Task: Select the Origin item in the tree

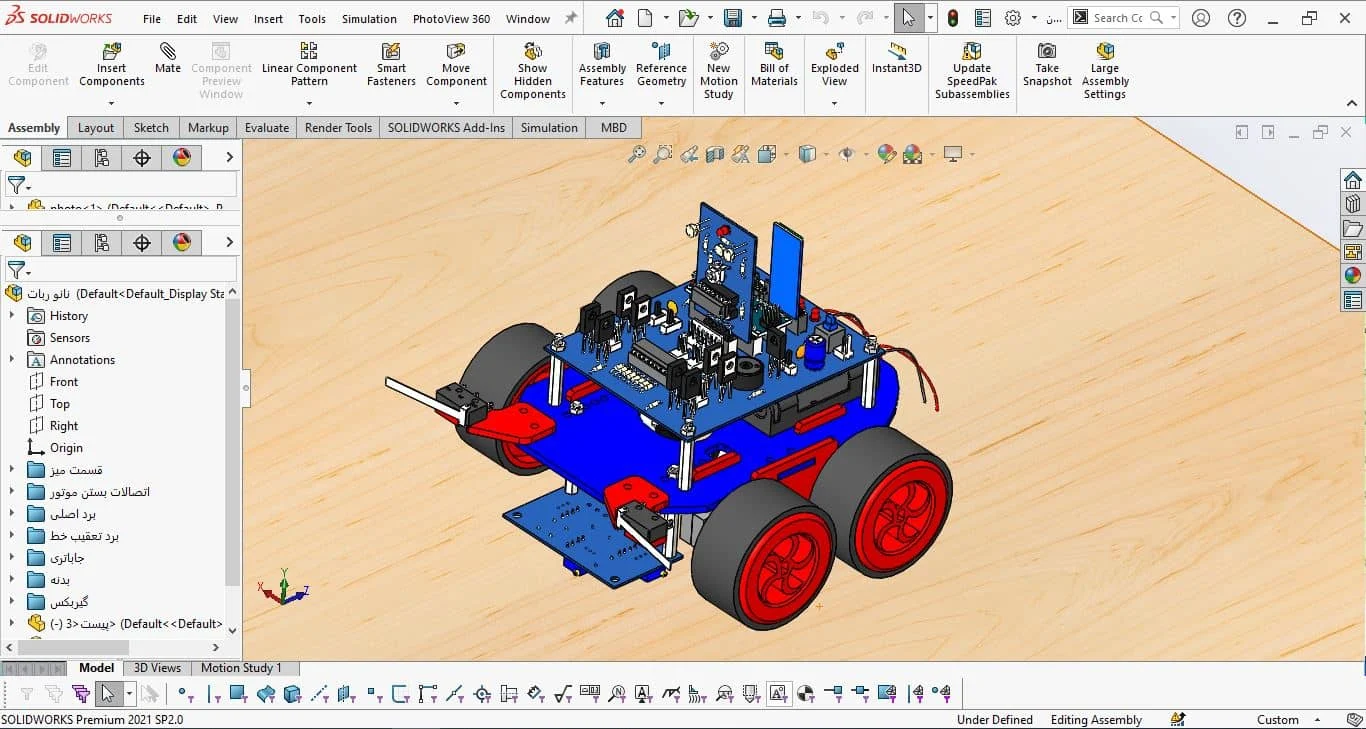Action: click(x=66, y=448)
